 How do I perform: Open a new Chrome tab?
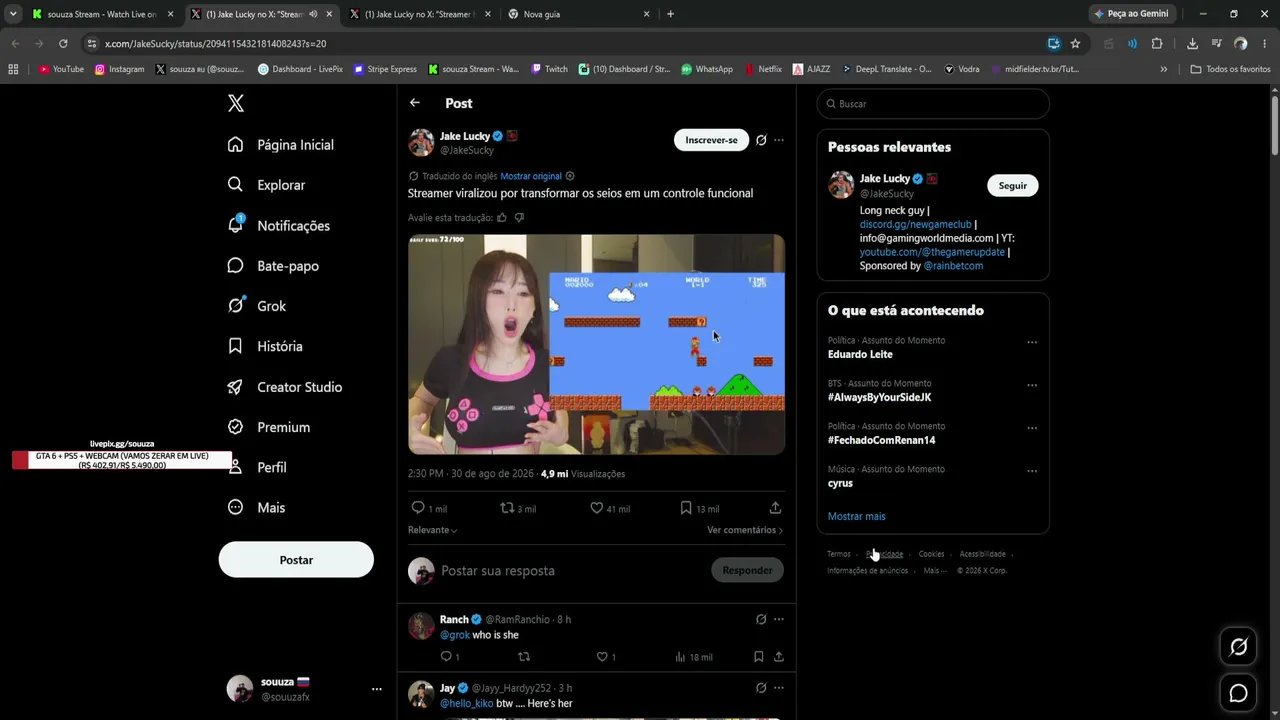click(670, 14)
